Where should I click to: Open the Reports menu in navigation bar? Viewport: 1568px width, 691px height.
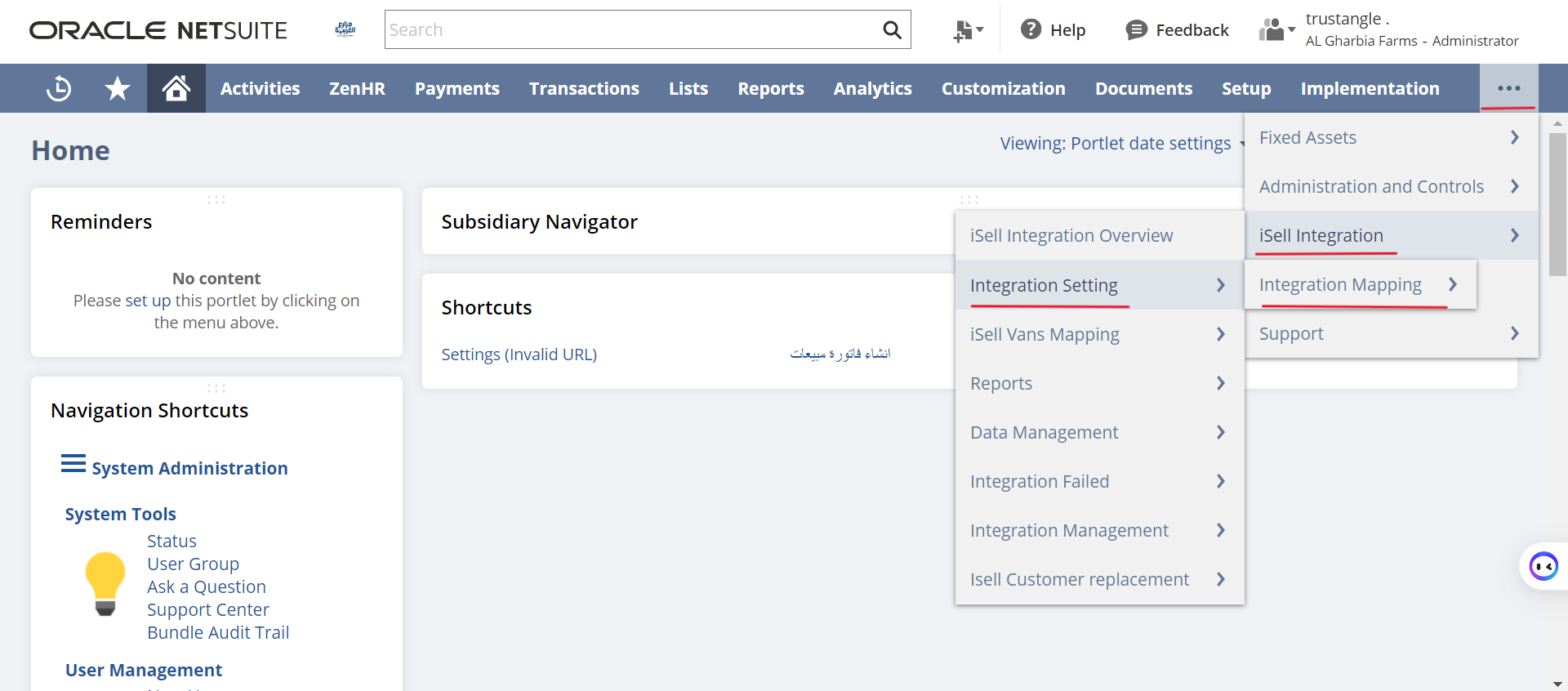coord(771,88)
